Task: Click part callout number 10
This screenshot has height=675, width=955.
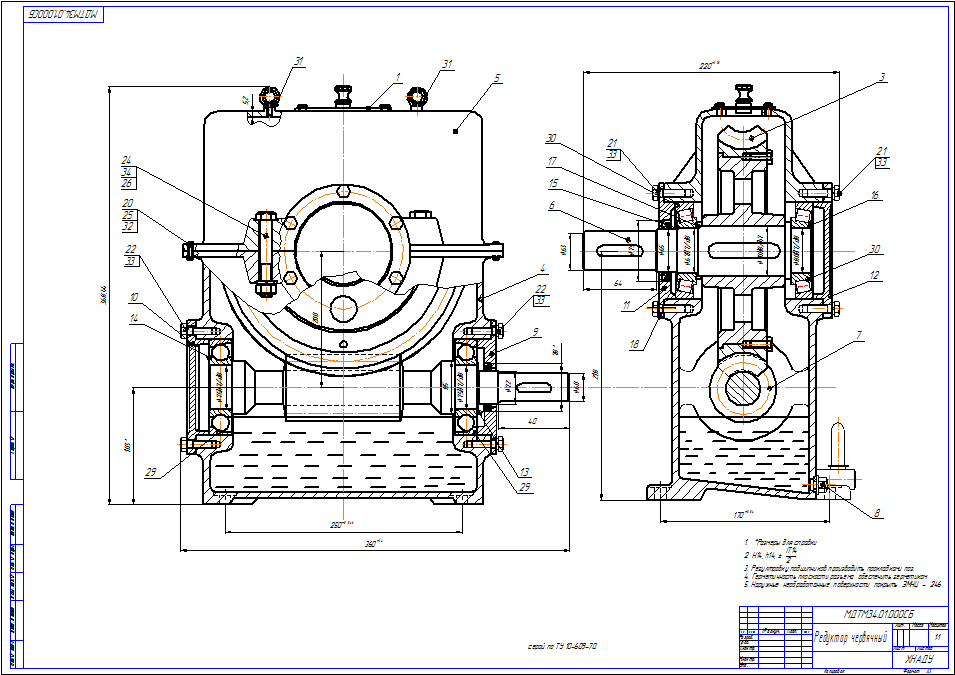Action: coord(133,297)
